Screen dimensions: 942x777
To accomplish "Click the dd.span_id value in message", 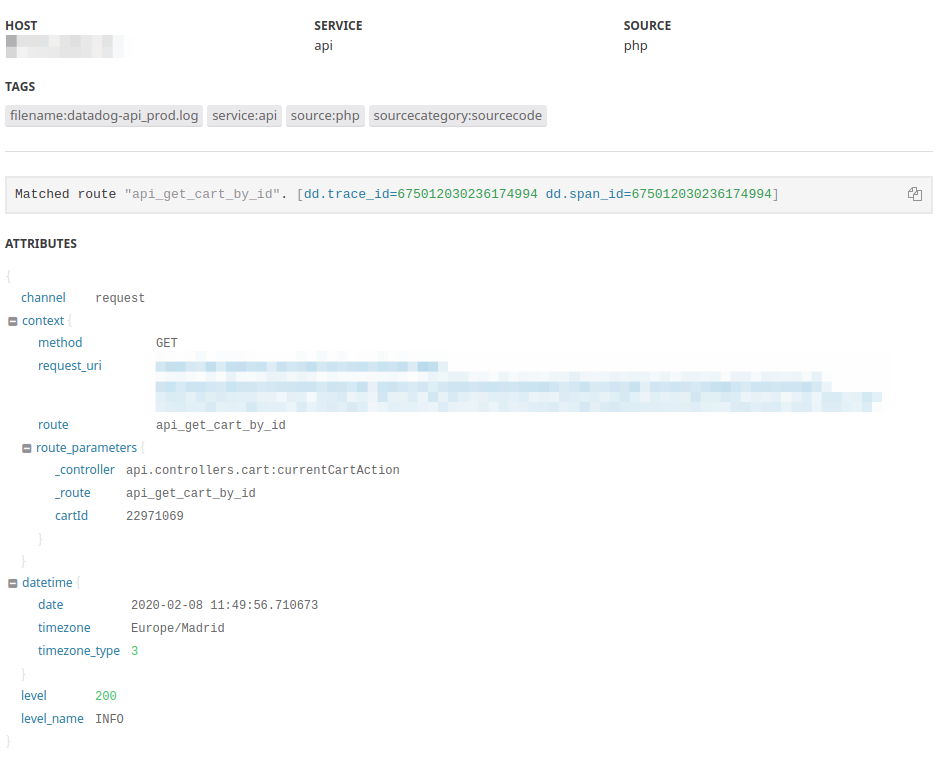I will 701,194.
